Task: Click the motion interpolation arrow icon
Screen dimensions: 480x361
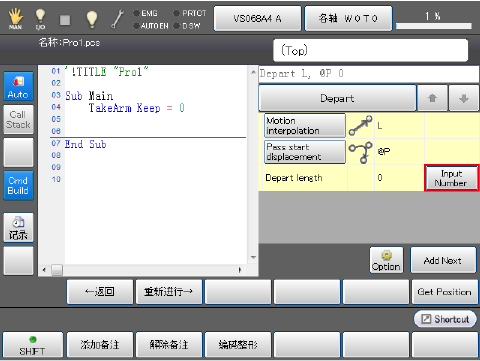Action: [360, 125]
